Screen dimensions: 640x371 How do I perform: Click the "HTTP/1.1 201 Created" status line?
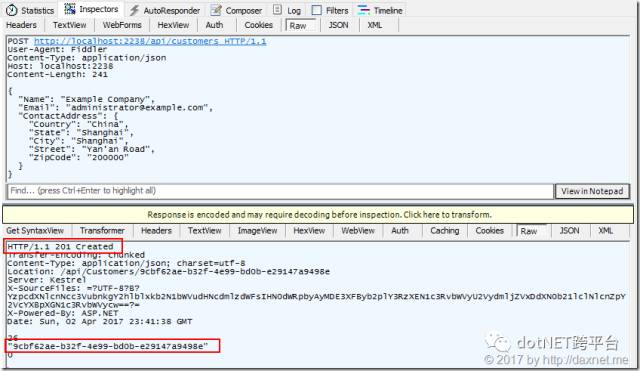[60, 247]
